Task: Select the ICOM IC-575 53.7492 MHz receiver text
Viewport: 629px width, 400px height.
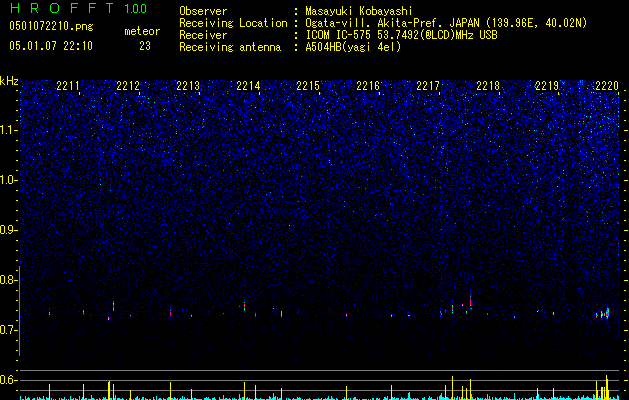Action: [x=401, y=35]
